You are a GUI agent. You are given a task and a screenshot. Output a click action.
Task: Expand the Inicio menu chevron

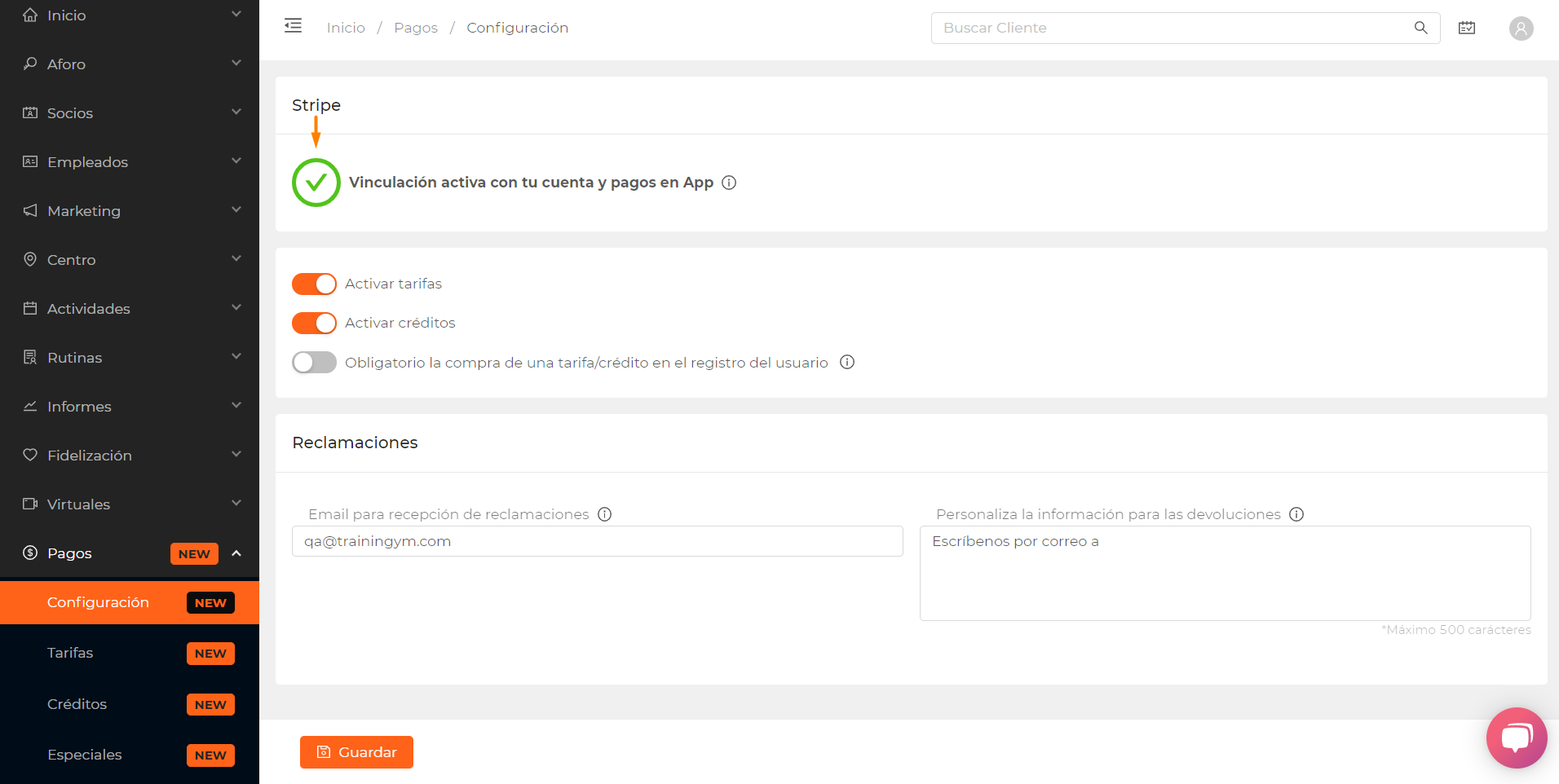coord(236,14)
